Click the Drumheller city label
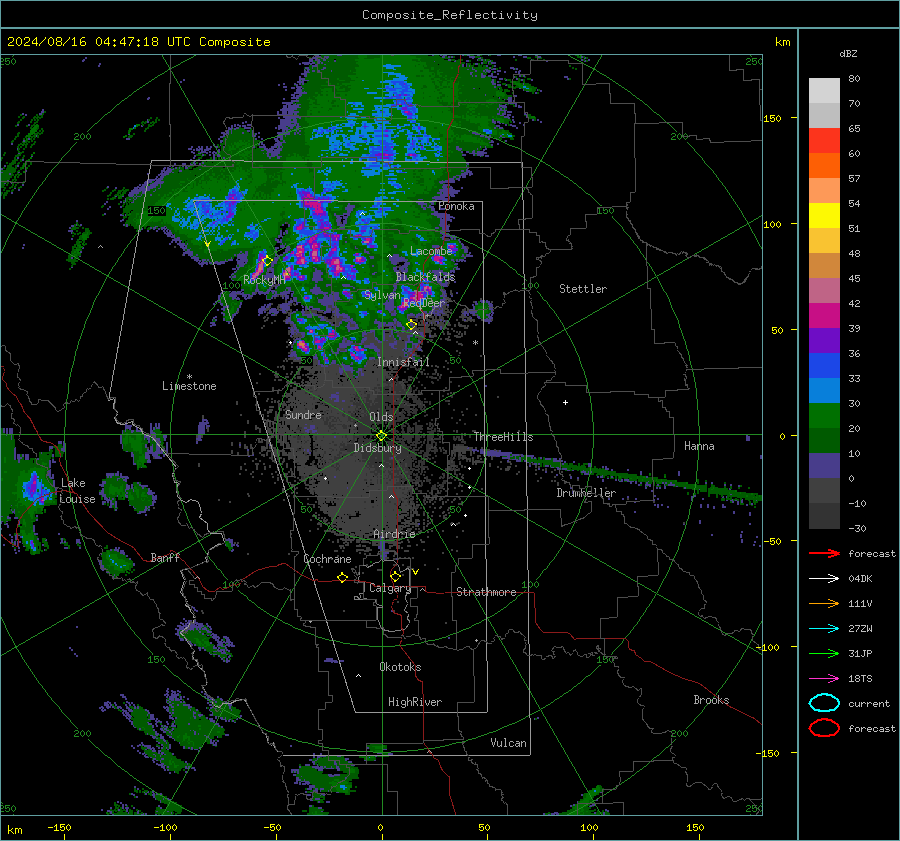This screenshot has height=841, width=900. click(586, 493)
